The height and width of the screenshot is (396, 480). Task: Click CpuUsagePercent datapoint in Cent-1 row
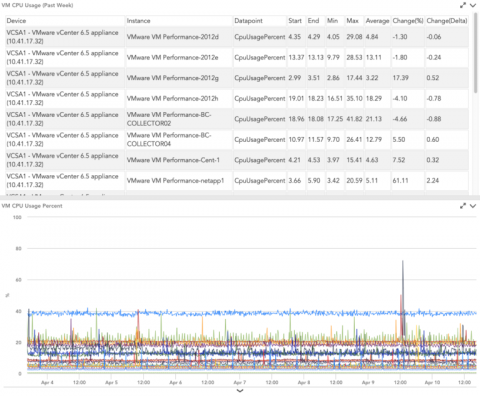[260, 160]
